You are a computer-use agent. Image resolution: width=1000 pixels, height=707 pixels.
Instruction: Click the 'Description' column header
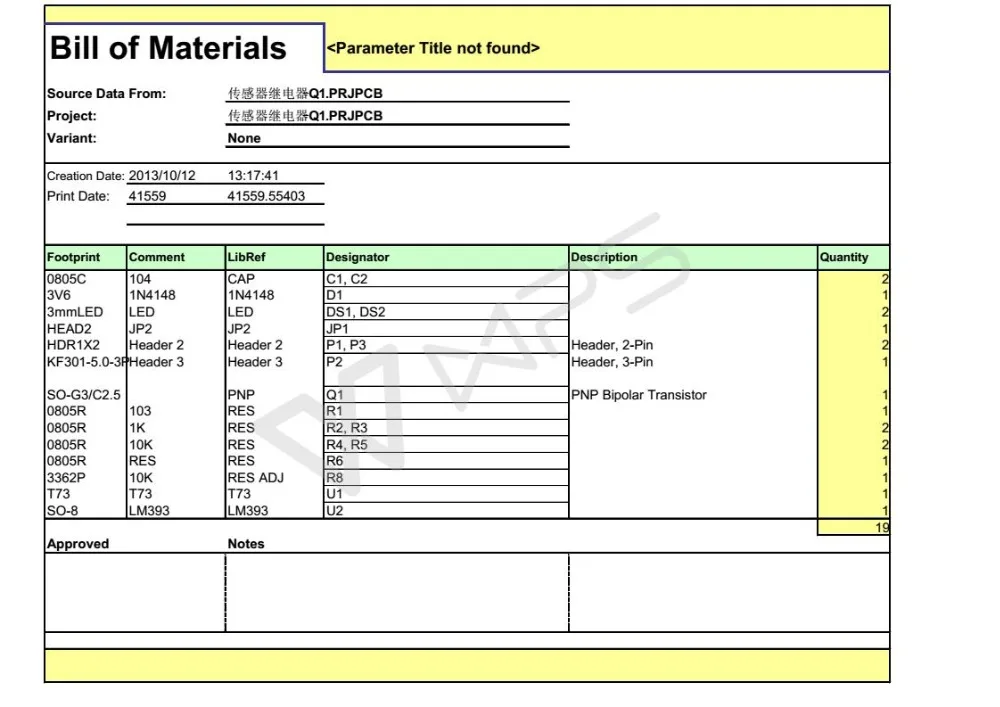[693, 258]
